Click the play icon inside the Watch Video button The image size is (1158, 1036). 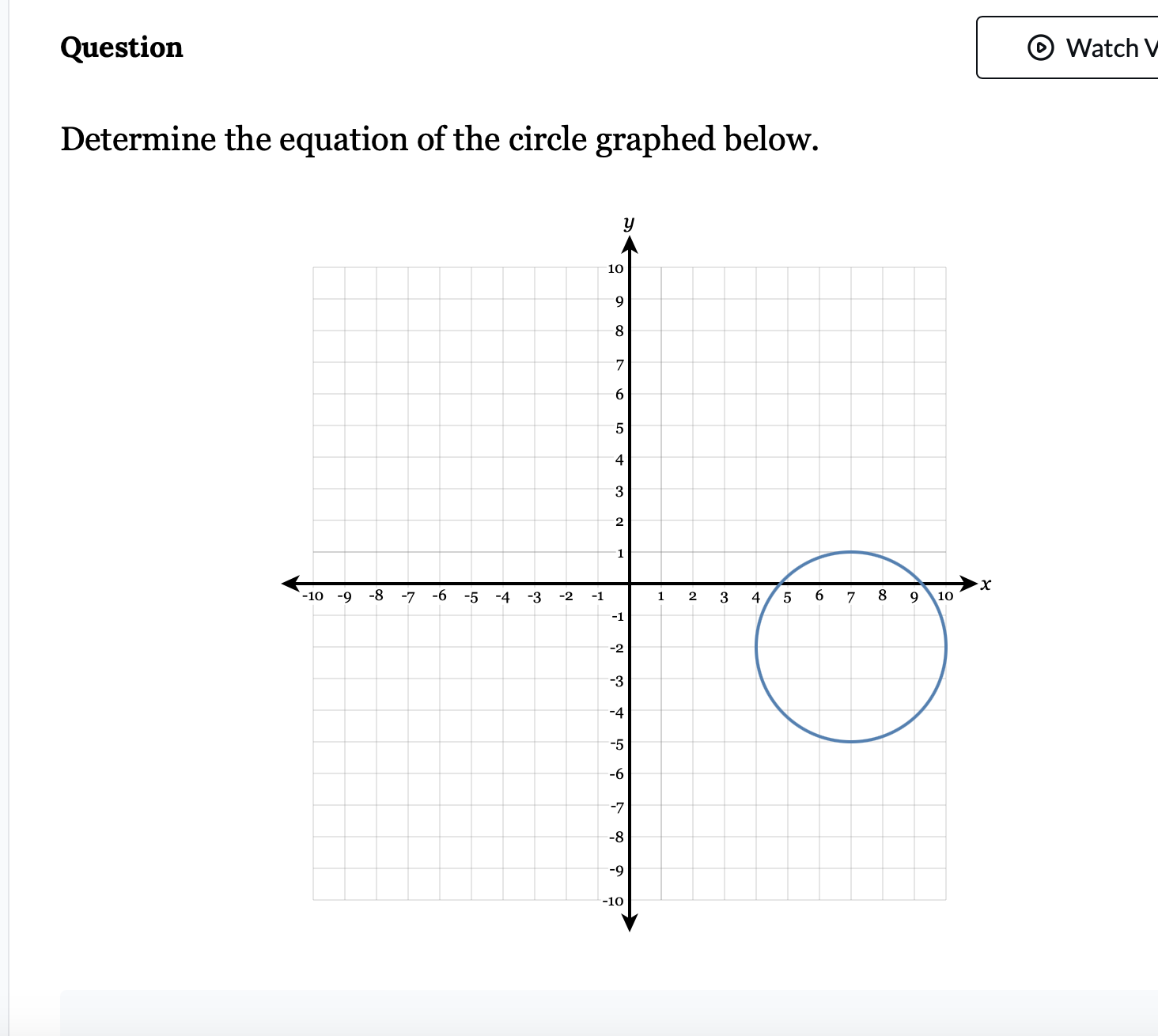[x=1040, y=47]
